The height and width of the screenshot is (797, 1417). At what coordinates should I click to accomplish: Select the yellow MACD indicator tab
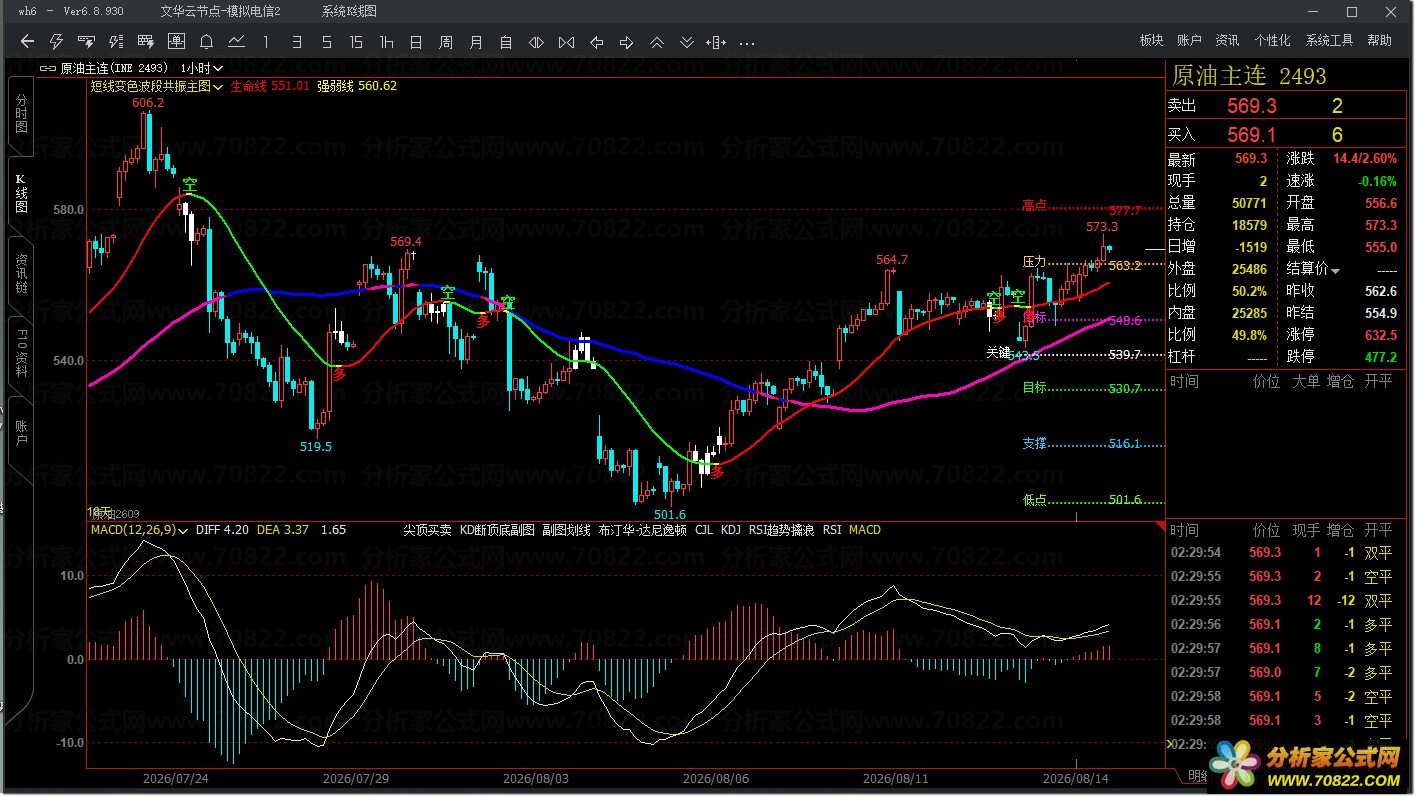click(x=865, y=530)
